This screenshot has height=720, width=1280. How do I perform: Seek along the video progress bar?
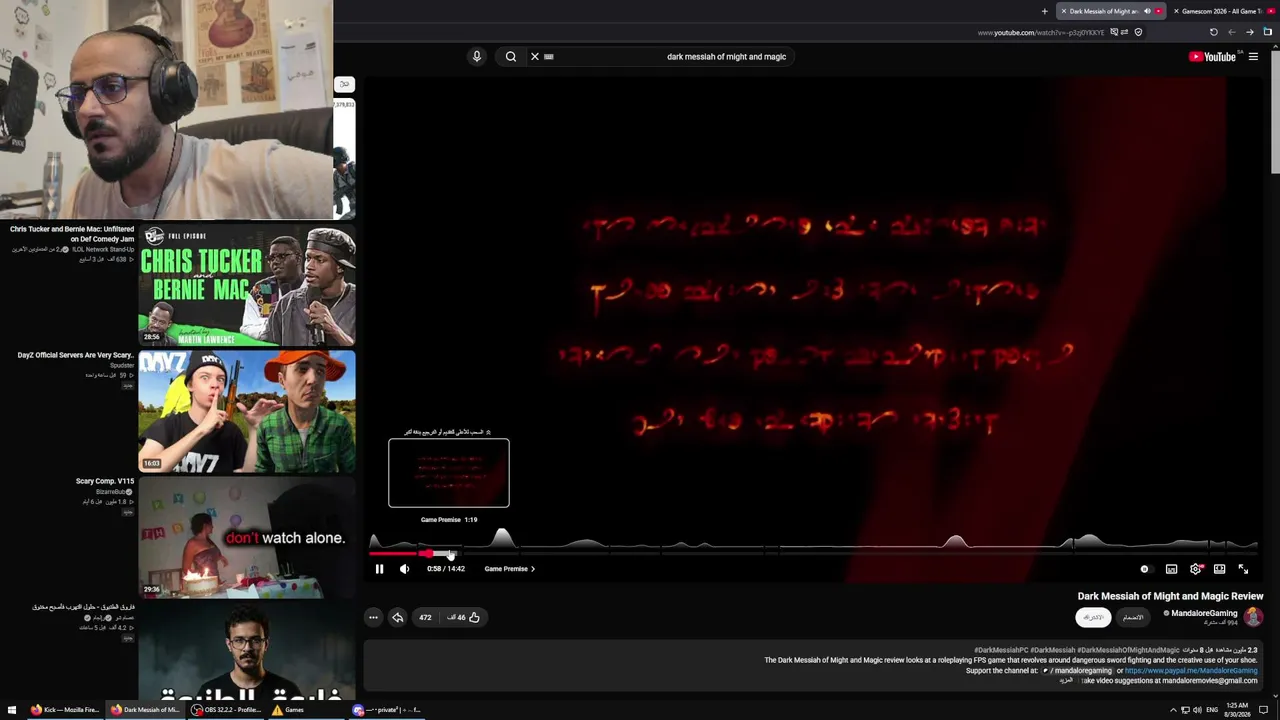813,552
